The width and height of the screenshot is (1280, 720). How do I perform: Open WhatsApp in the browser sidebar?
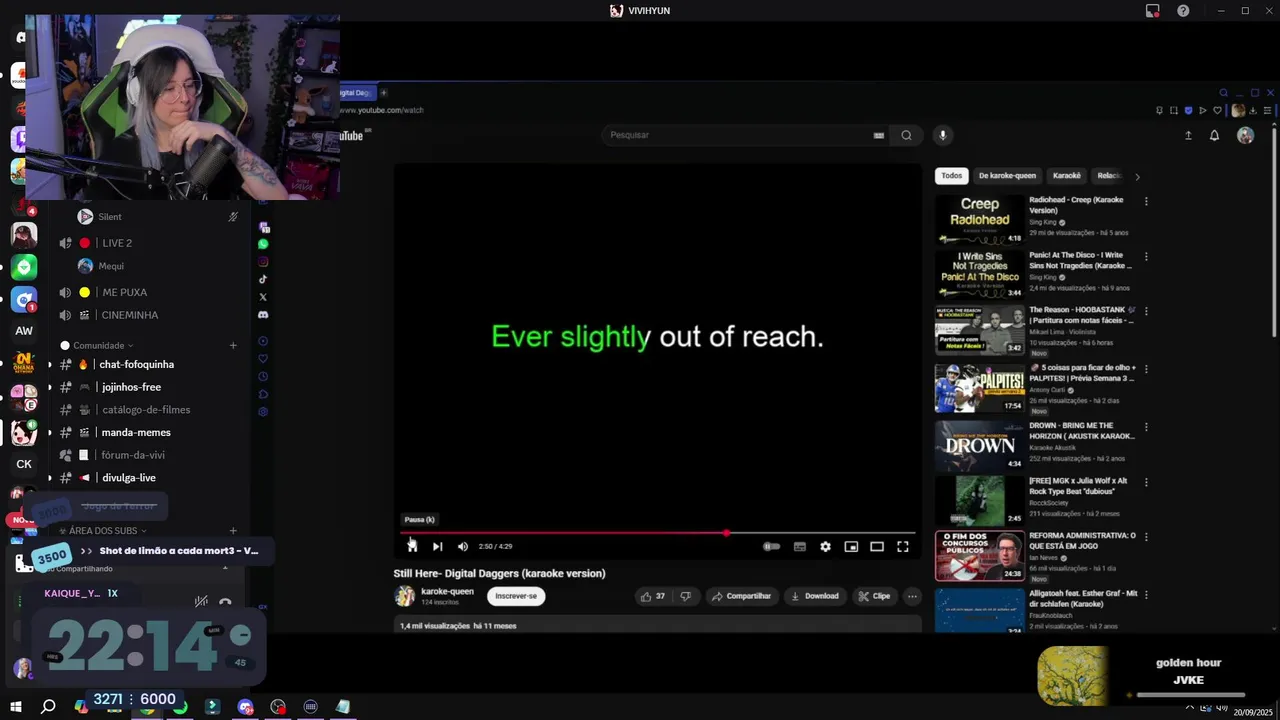point(263,244)
